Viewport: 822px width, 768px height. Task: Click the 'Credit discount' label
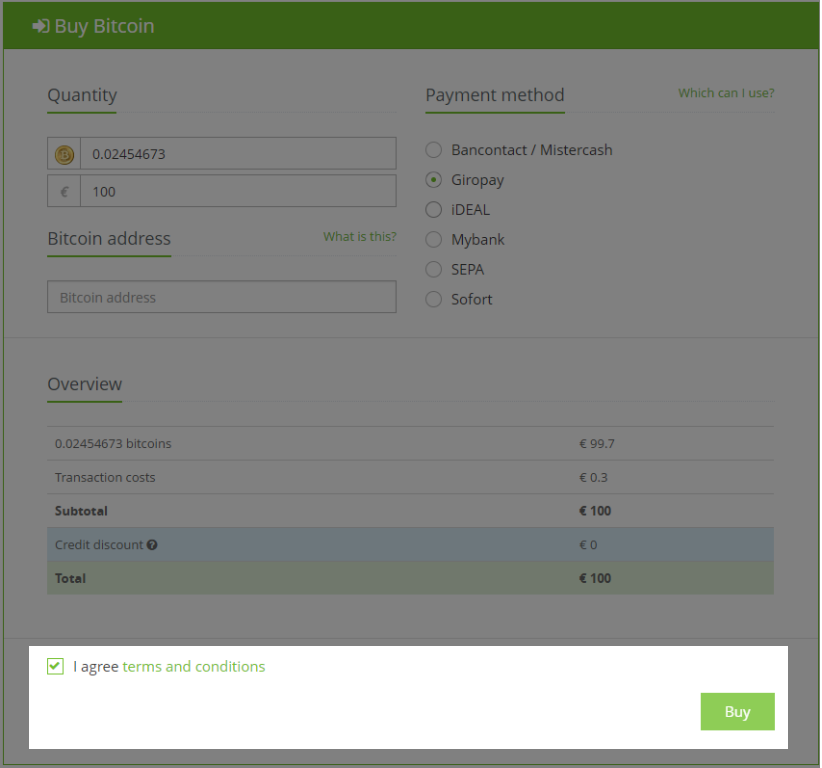[x=99, y=545]
